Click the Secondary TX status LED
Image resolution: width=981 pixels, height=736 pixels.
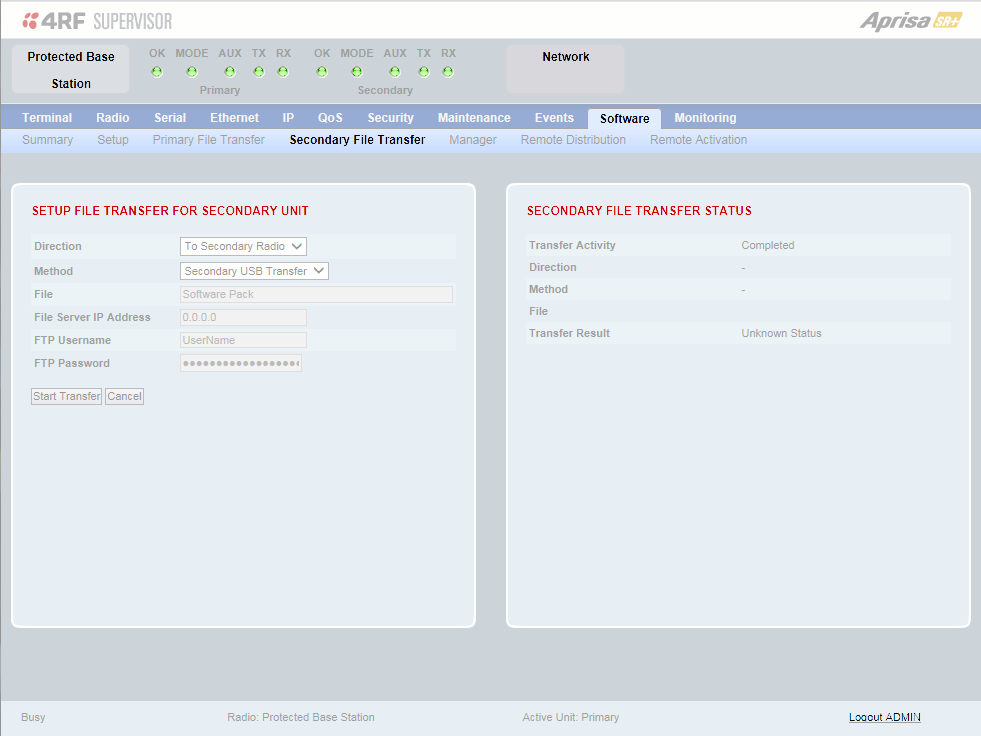[x=424, y=72]
